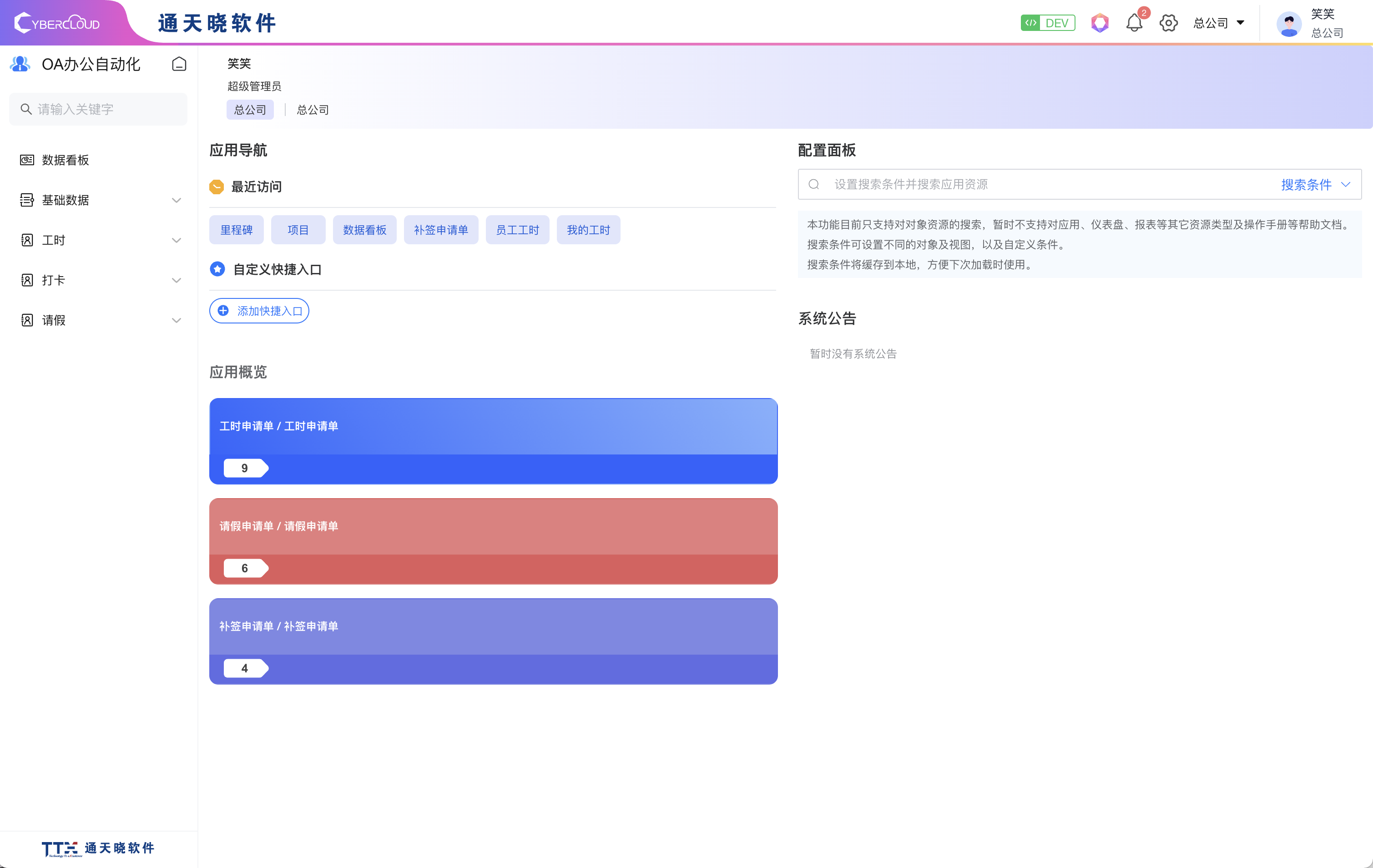The width and height of the screenshot is (1373, 868).
Task: Click the home icon beside OA办公自动化
Action: (179, 64)
